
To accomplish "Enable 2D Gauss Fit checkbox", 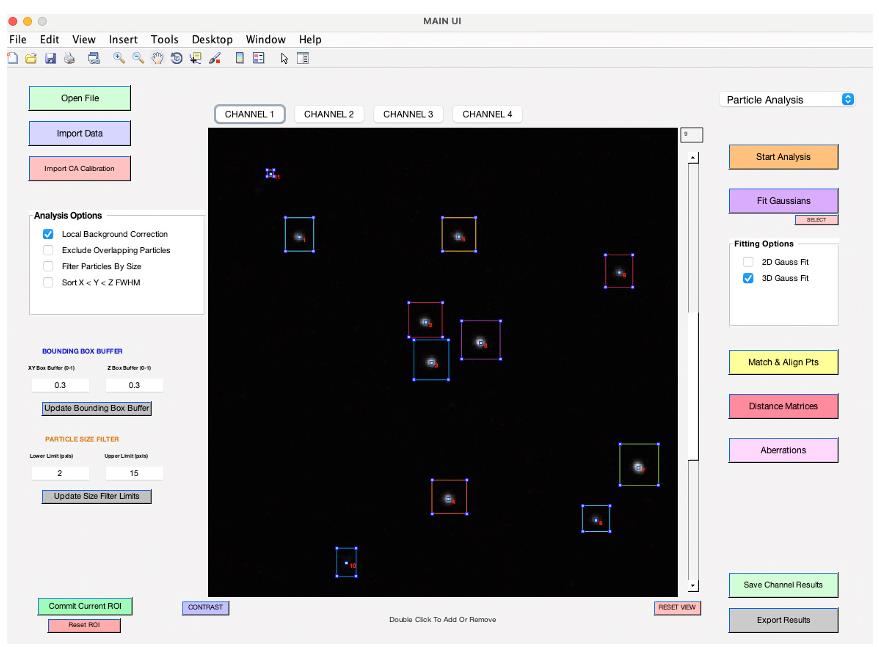I will click(x=748, y=262).
